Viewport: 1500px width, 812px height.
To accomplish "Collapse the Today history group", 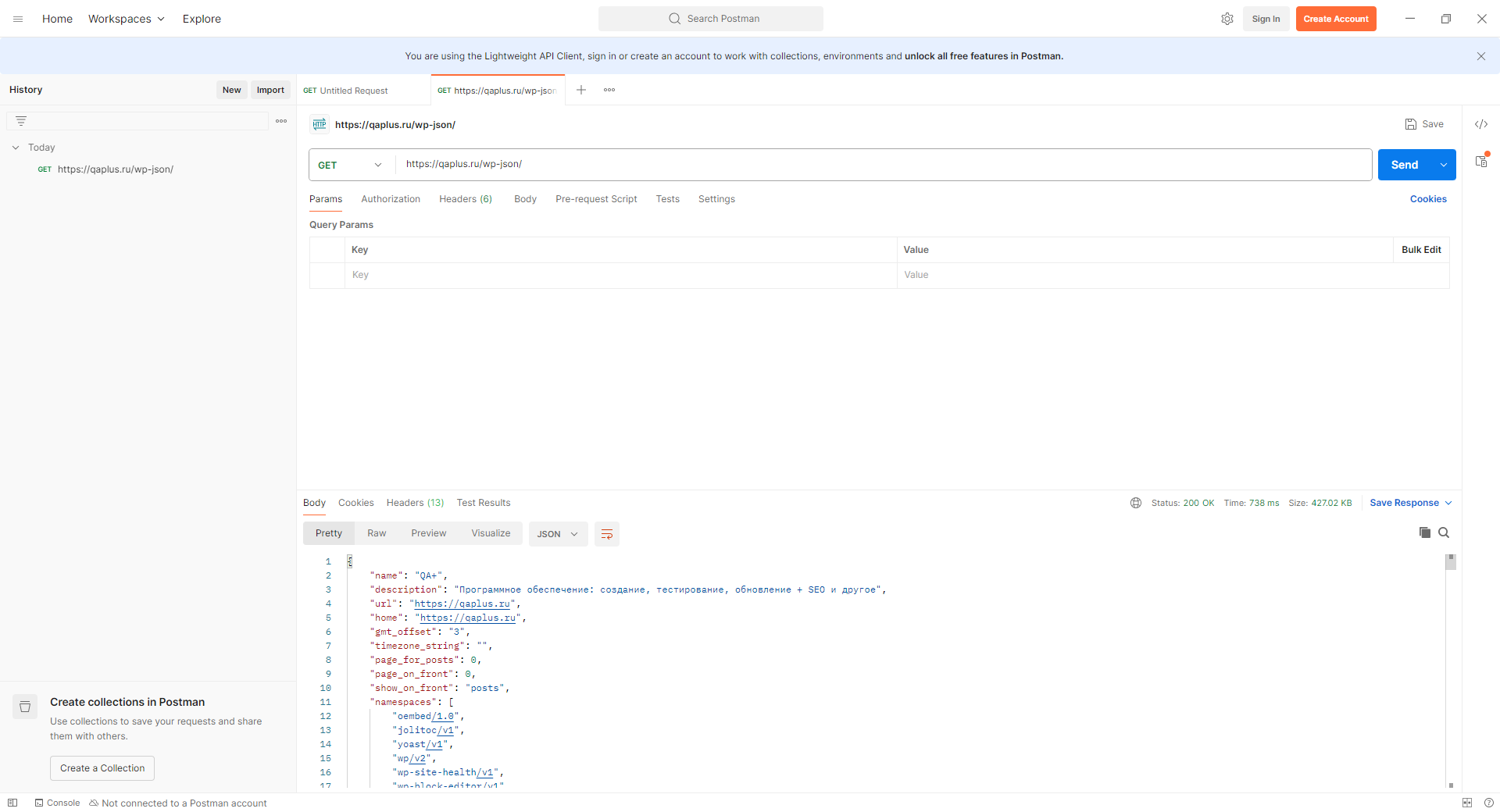I will [x=16, y=148].
